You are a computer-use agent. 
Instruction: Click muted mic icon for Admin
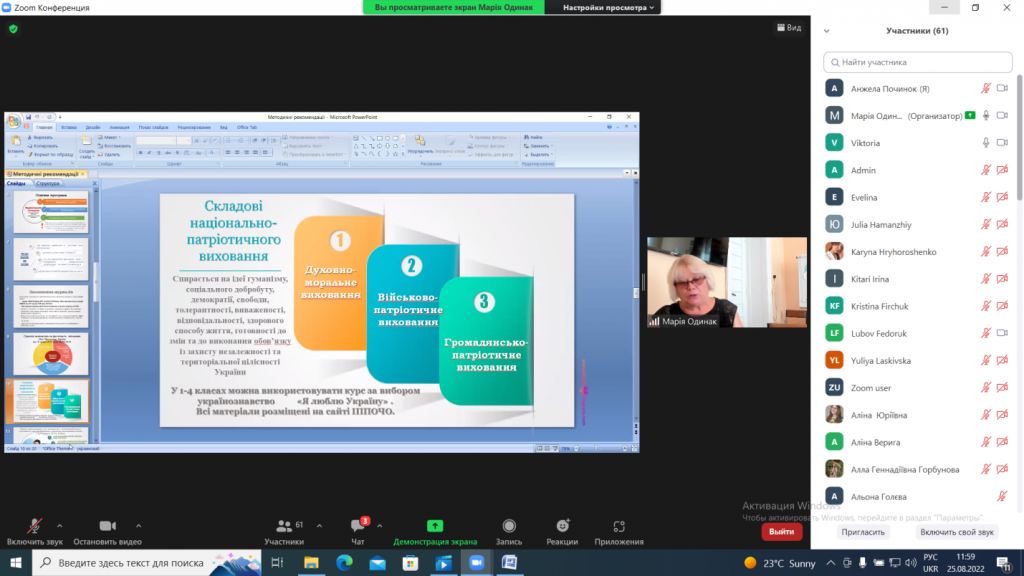pyautogui.click(x=986, y=170)
